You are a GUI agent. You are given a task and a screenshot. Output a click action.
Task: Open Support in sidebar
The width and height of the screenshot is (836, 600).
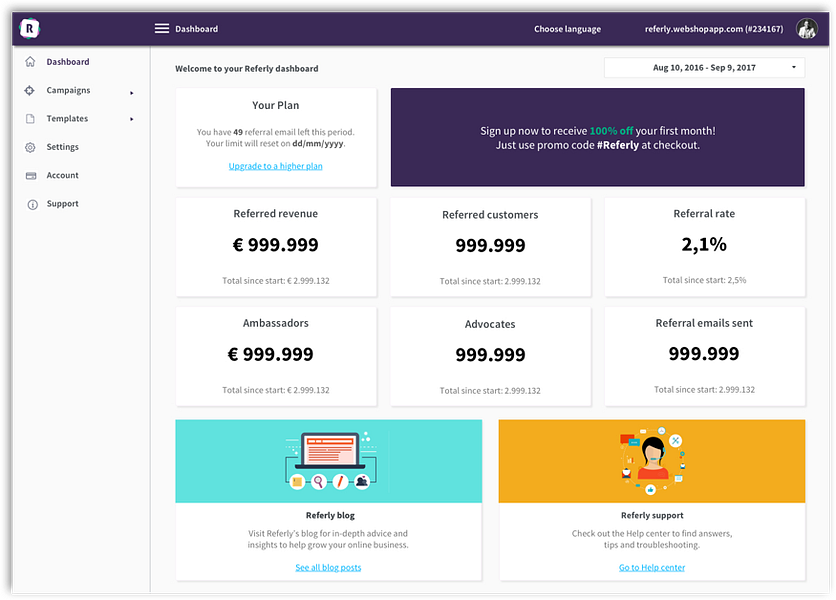pos(62,203)
